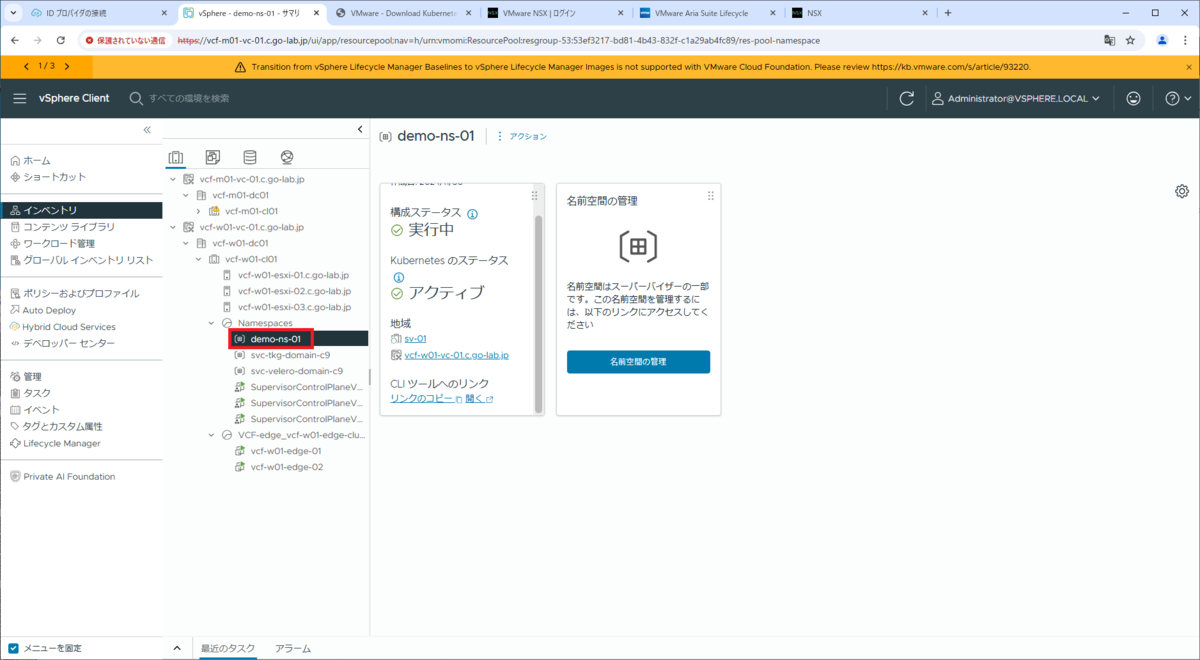
Task: Collapse the vcf-w01-cl01 cluster node
Action: pyautogui.click(x=199, y=259)
